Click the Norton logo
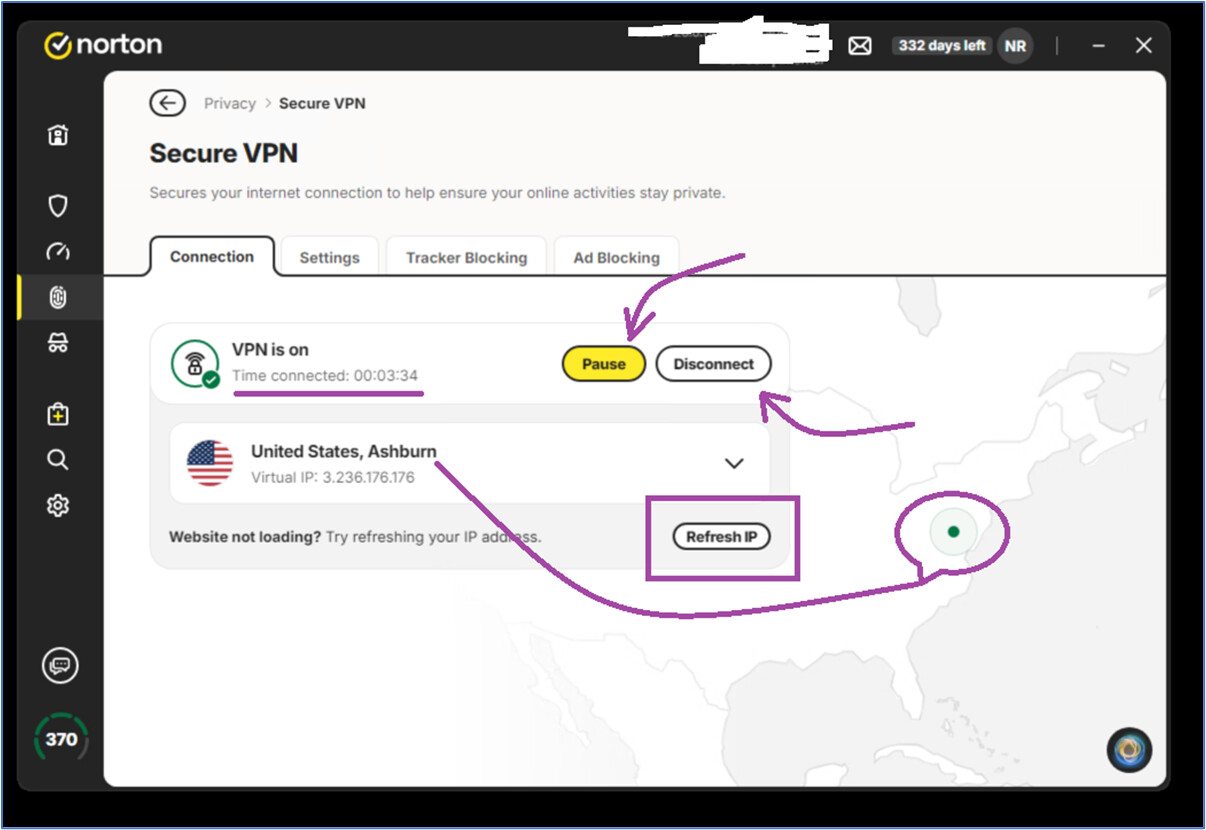The width and height of the screenshot is (1206, 830). click(x=104, y=45)
